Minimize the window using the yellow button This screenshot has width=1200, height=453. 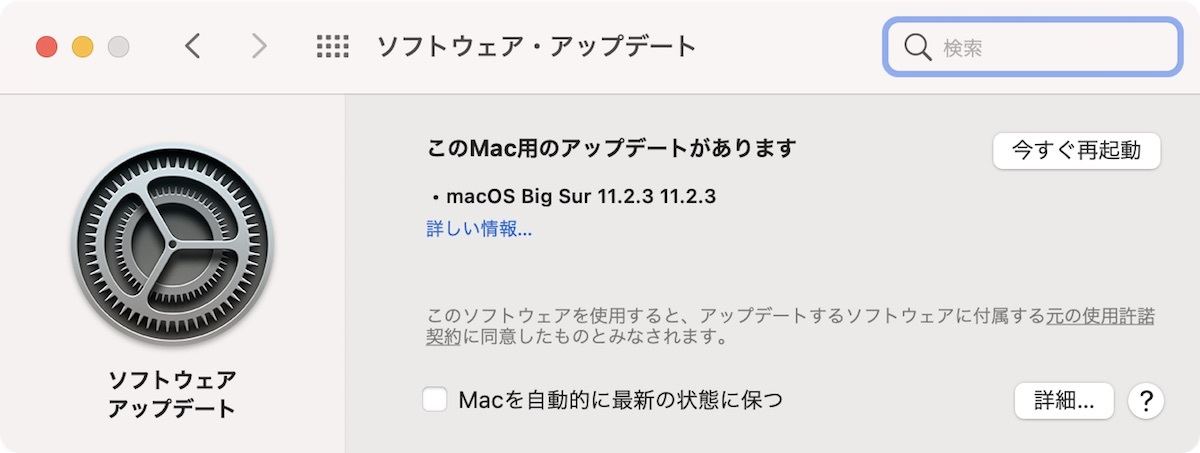(x=82, y=46)
